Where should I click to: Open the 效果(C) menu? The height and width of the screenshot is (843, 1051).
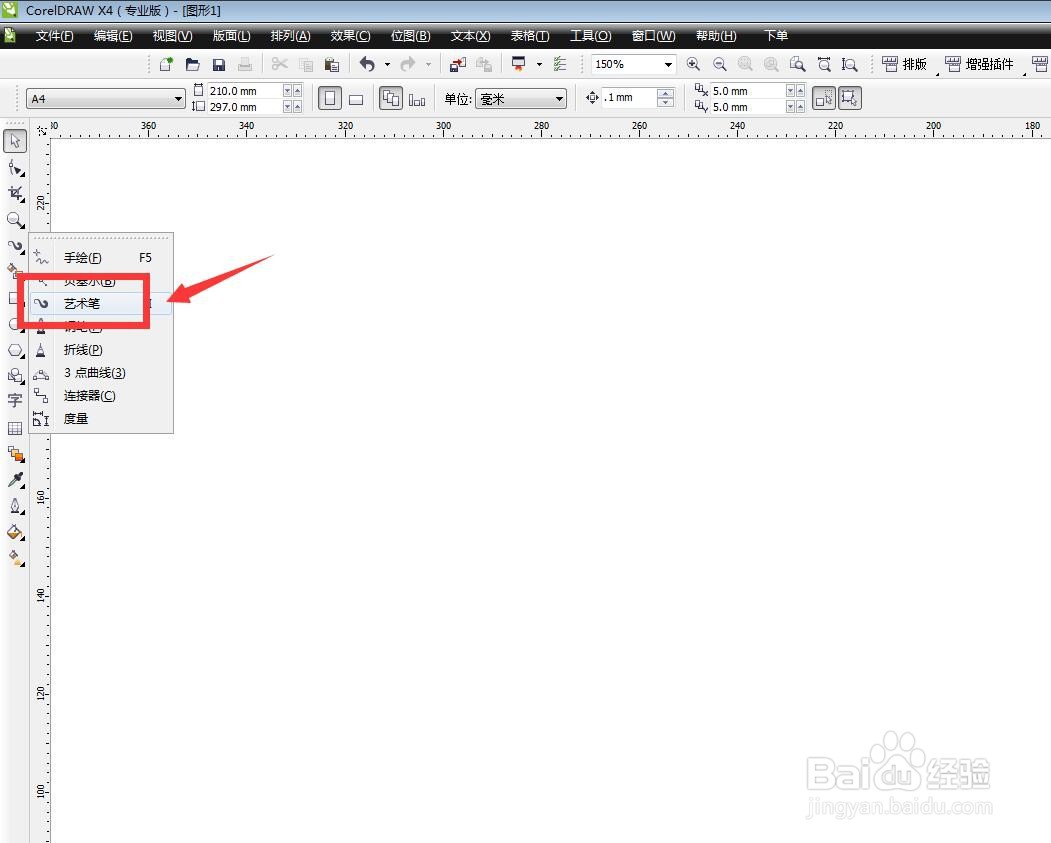pos(350,36)
